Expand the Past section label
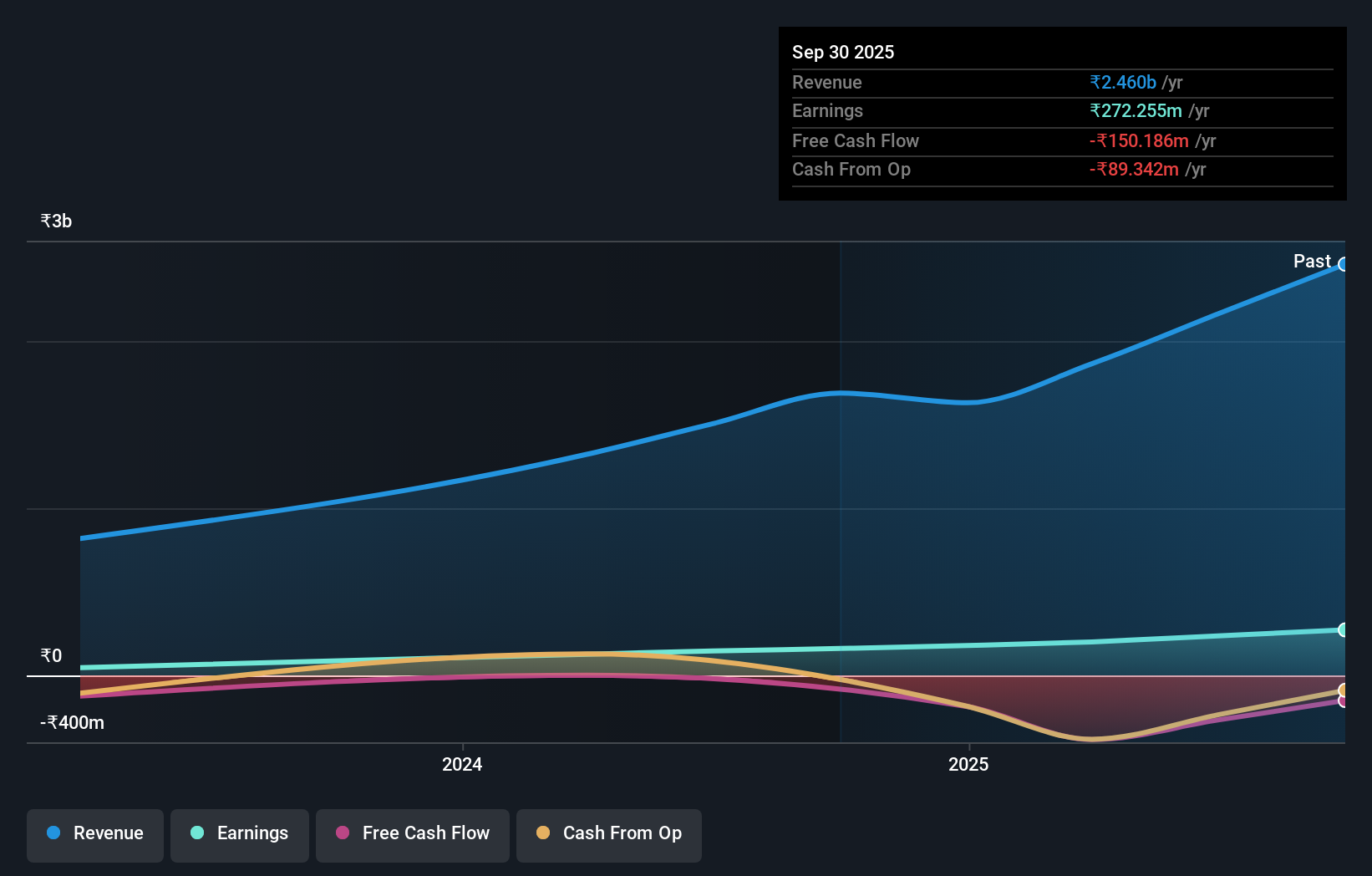 click(1312, 261)
